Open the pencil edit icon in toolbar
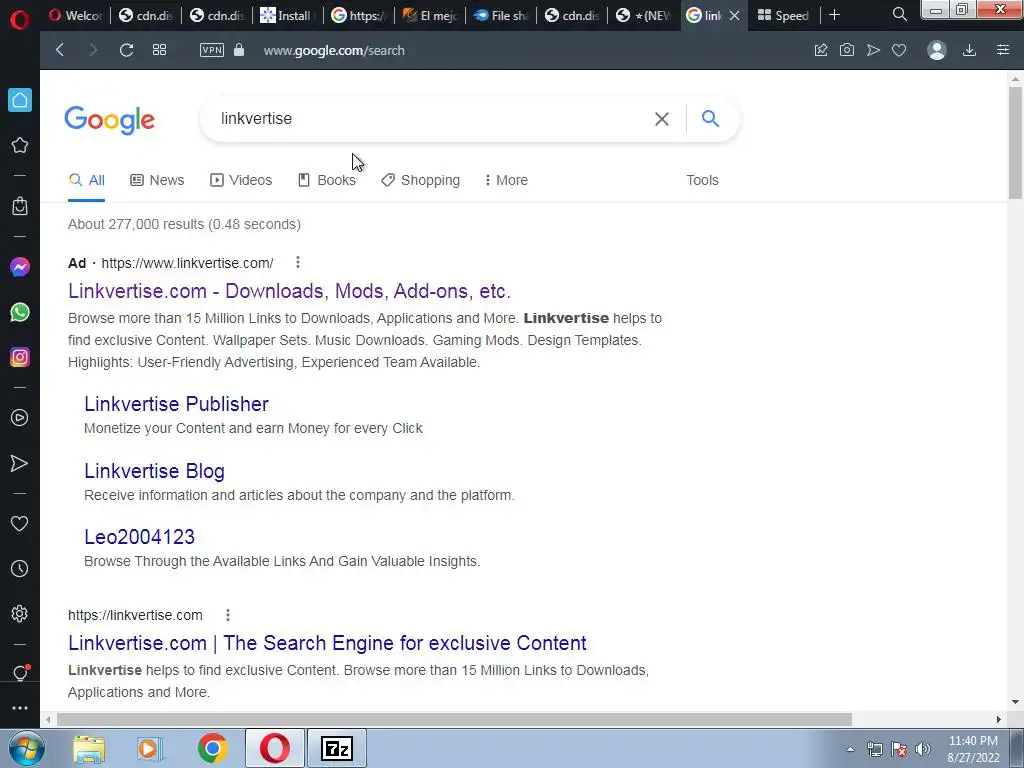 click(821, 50)
